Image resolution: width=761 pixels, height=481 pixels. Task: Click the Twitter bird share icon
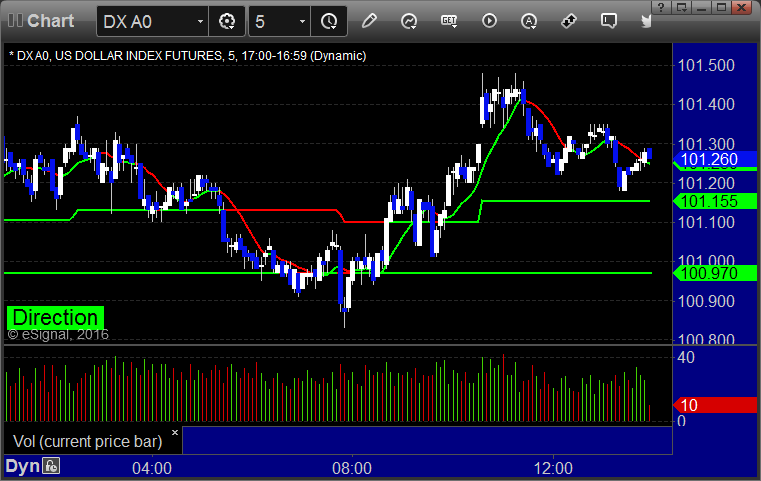click(x=646, y=21)
